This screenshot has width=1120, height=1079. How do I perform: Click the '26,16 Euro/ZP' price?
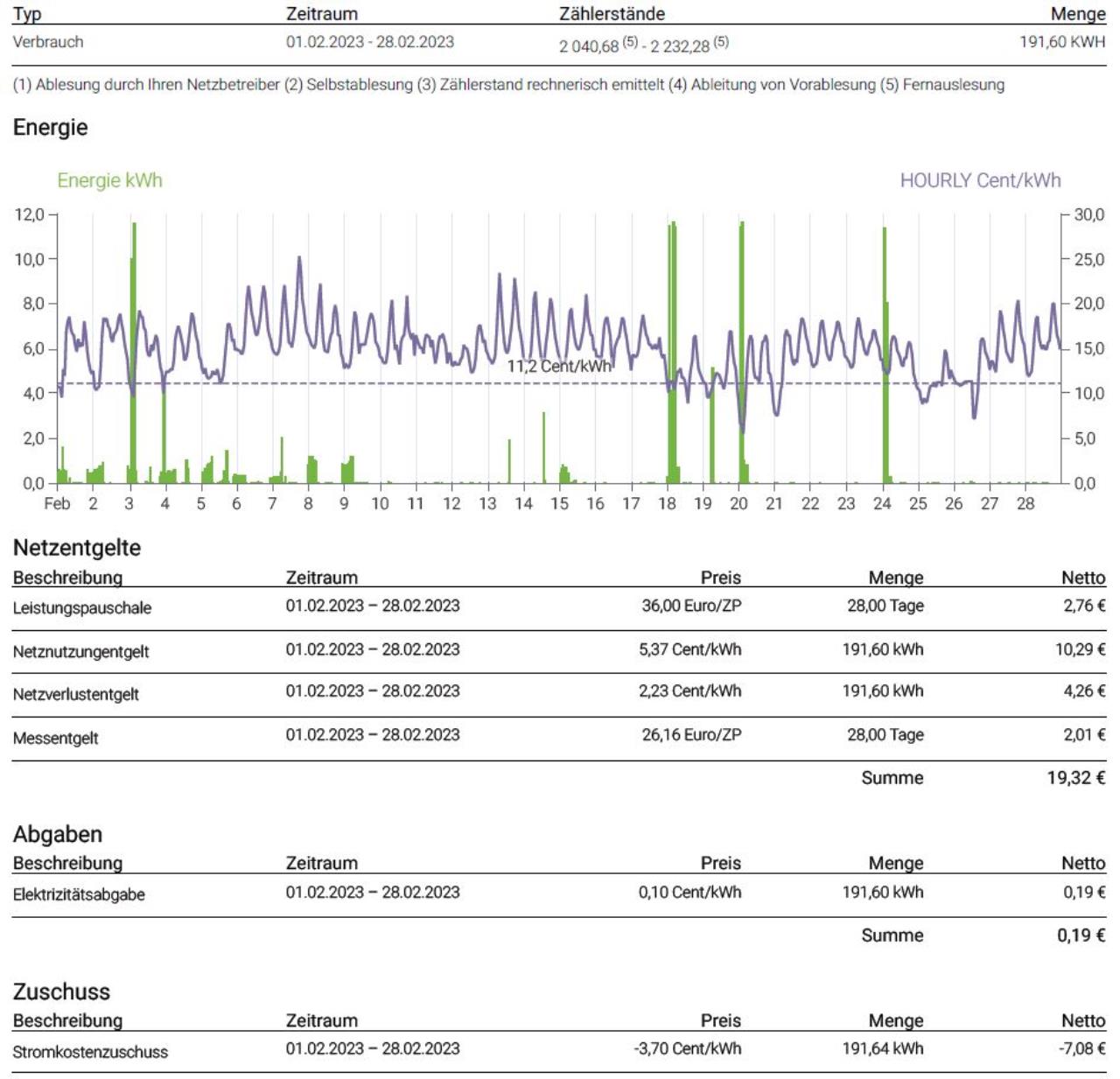(691, 734)
